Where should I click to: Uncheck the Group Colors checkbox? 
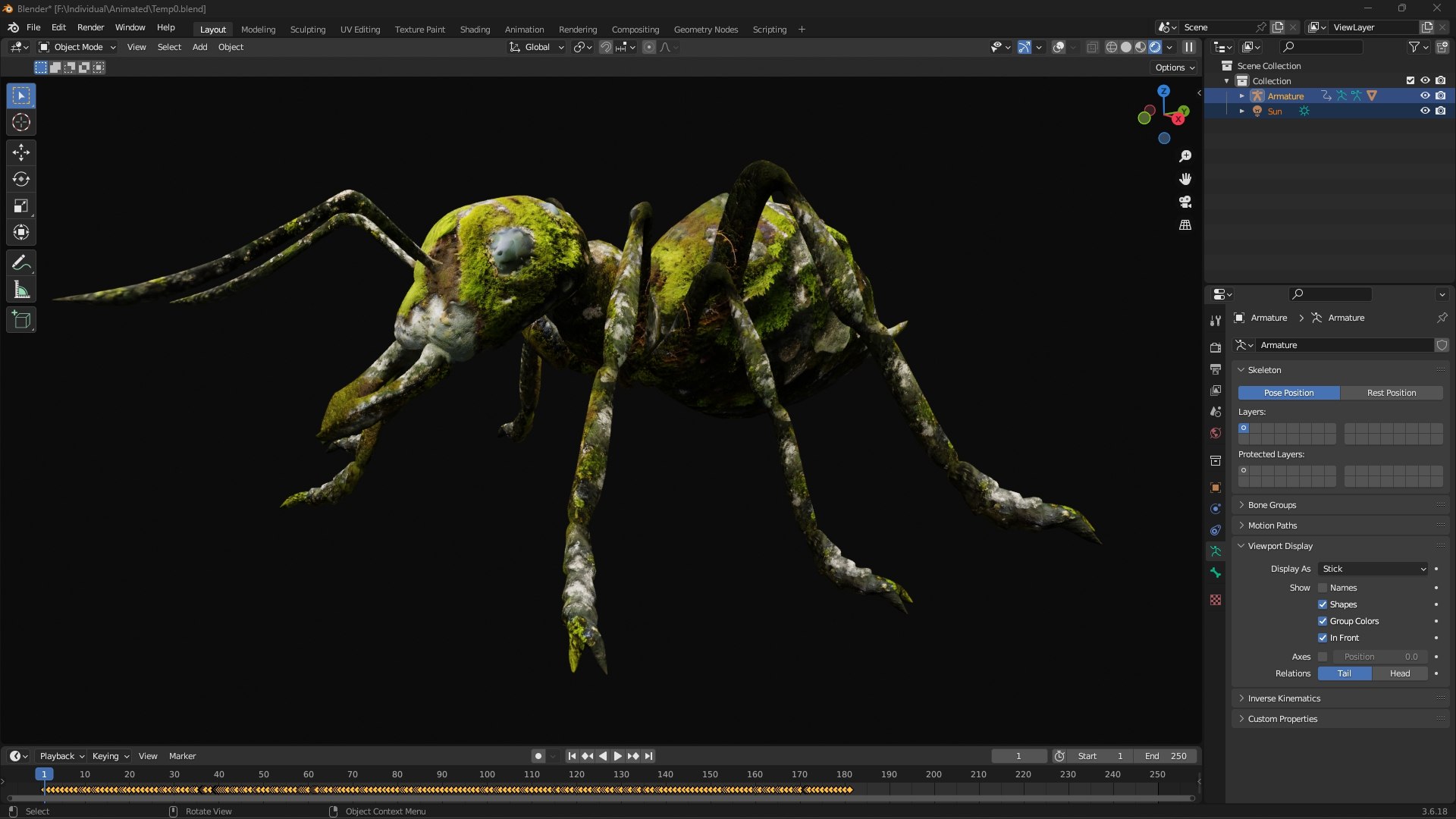point(1323,621)
